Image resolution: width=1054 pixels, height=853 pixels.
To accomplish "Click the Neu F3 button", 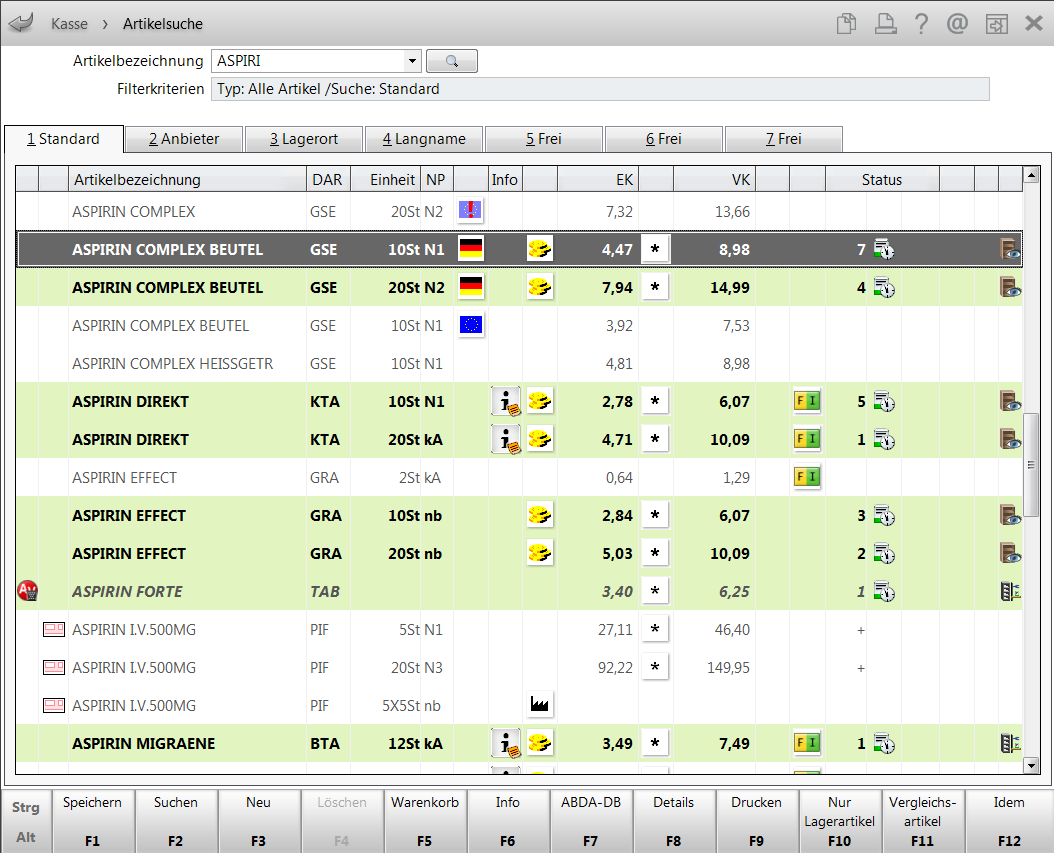I will pos(258,821).
